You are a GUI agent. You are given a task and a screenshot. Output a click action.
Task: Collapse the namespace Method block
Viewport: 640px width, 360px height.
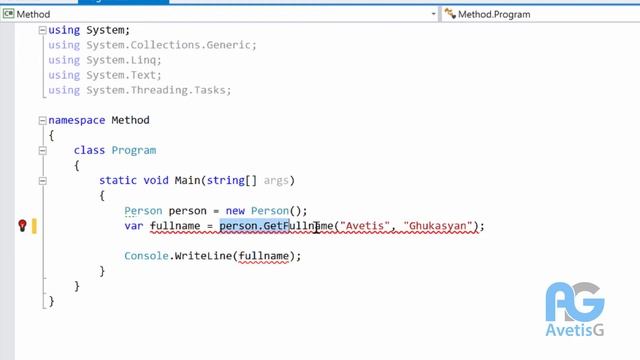pyautogui.click(x=42, y=120)
